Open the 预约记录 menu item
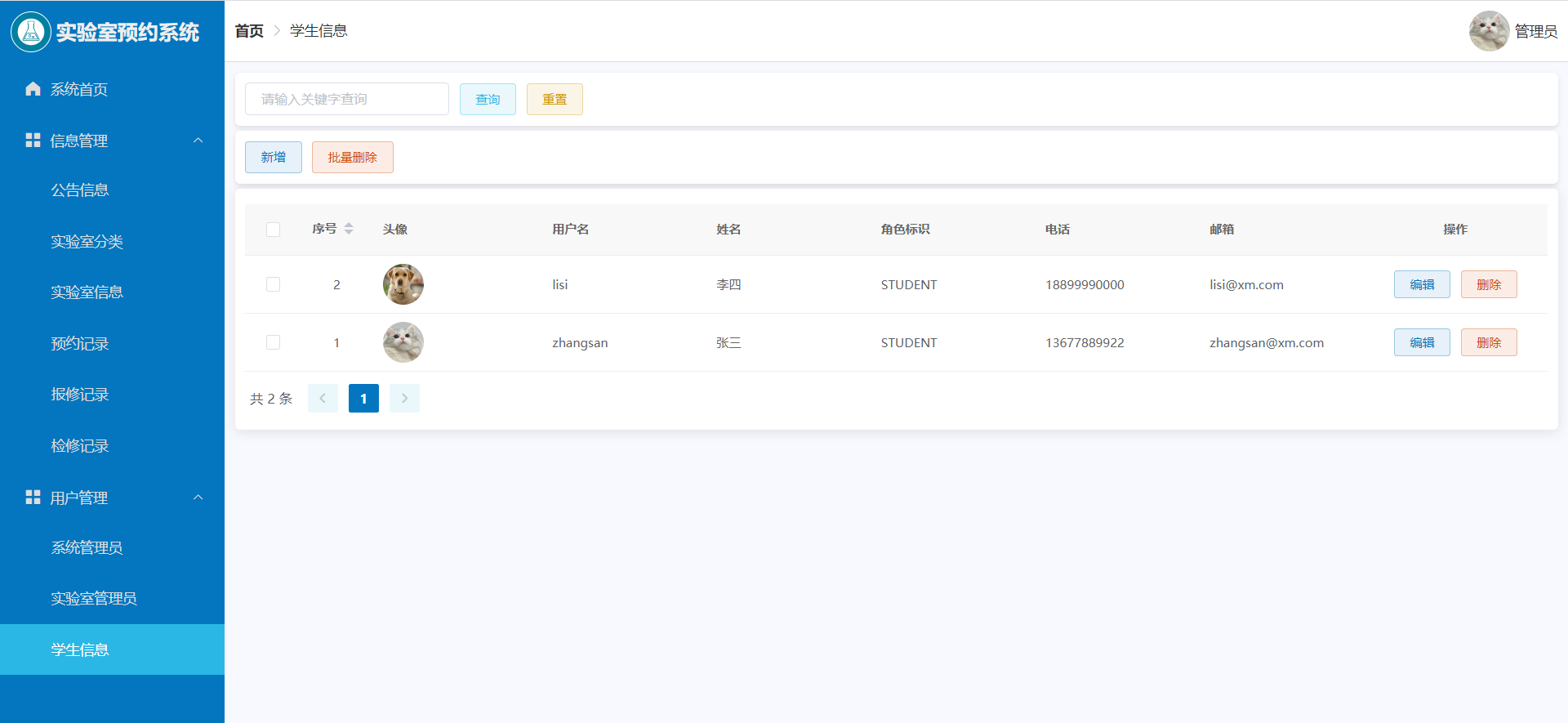The height and width of the screenshot is (723, 1568). [x=112, y=344]
